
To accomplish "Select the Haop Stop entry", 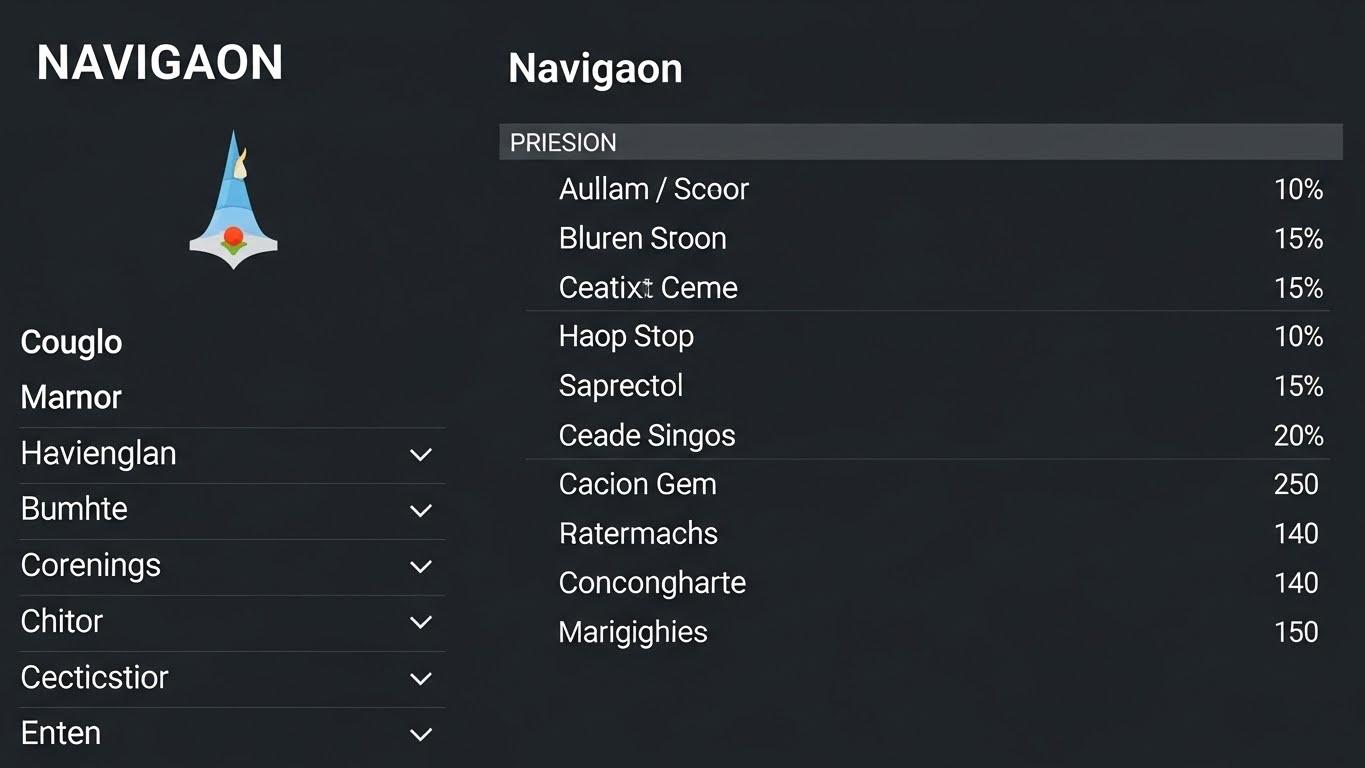I will [626, 336].
